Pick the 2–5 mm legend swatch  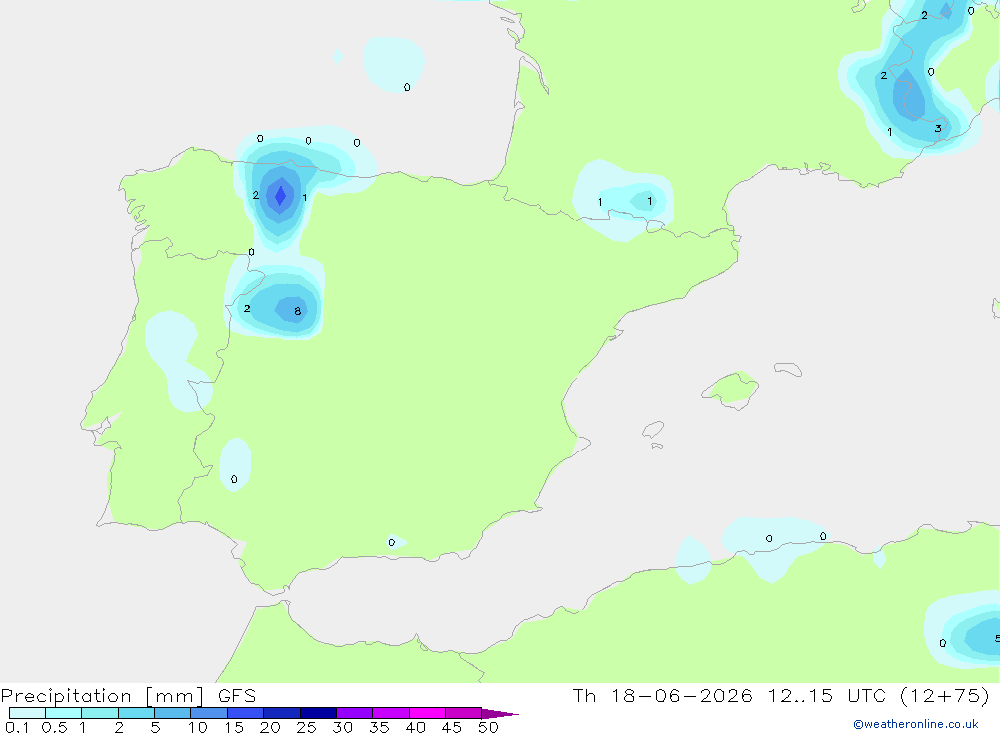click(136, 713)
